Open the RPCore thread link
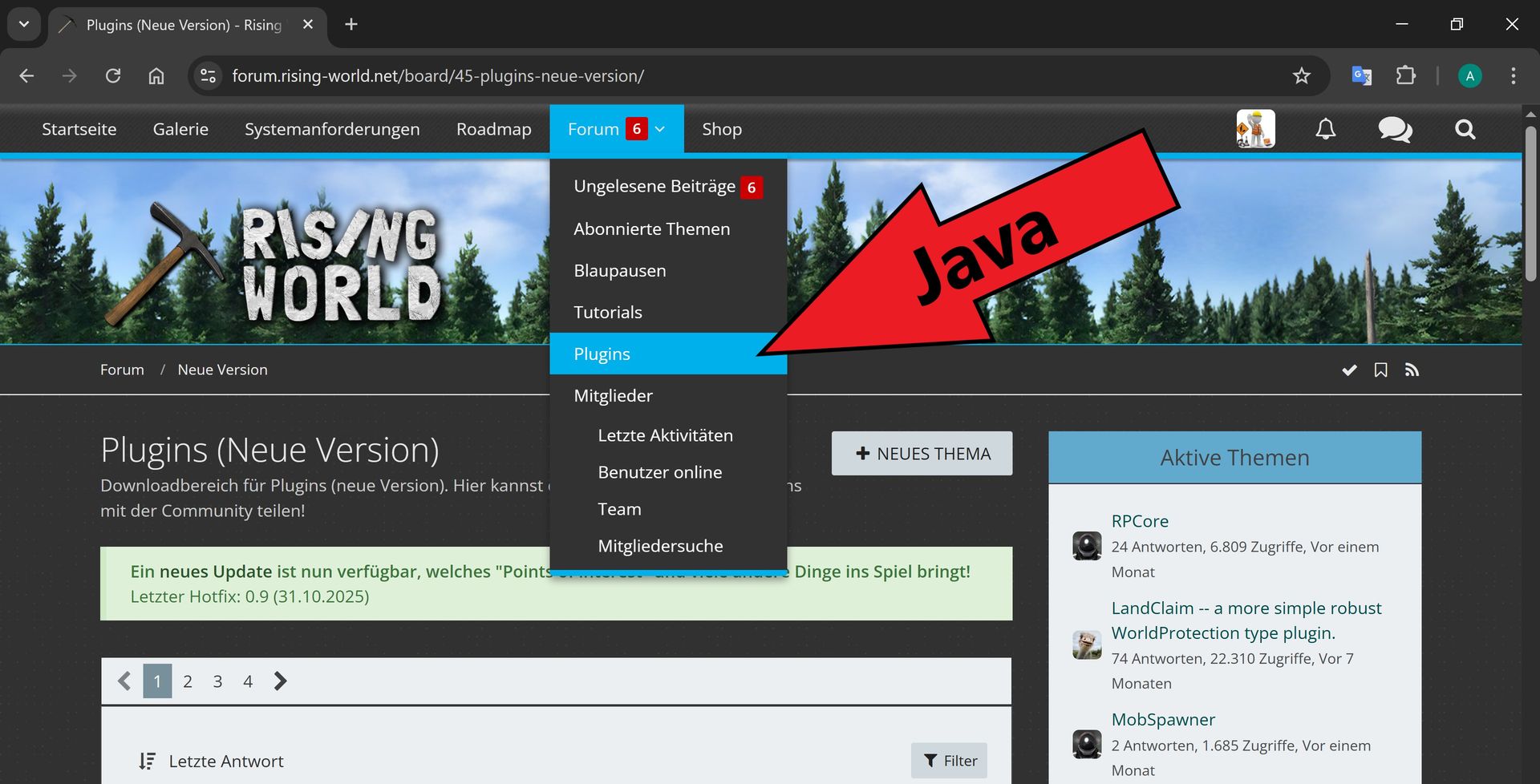This screenshot has height=784, width=1540. (1139, 521)
